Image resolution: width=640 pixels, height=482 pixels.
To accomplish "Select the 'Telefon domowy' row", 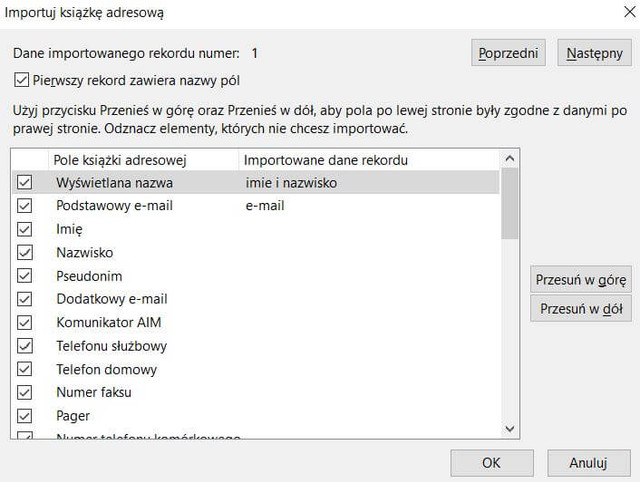I will pyautogui.click(x=256, y=369).
